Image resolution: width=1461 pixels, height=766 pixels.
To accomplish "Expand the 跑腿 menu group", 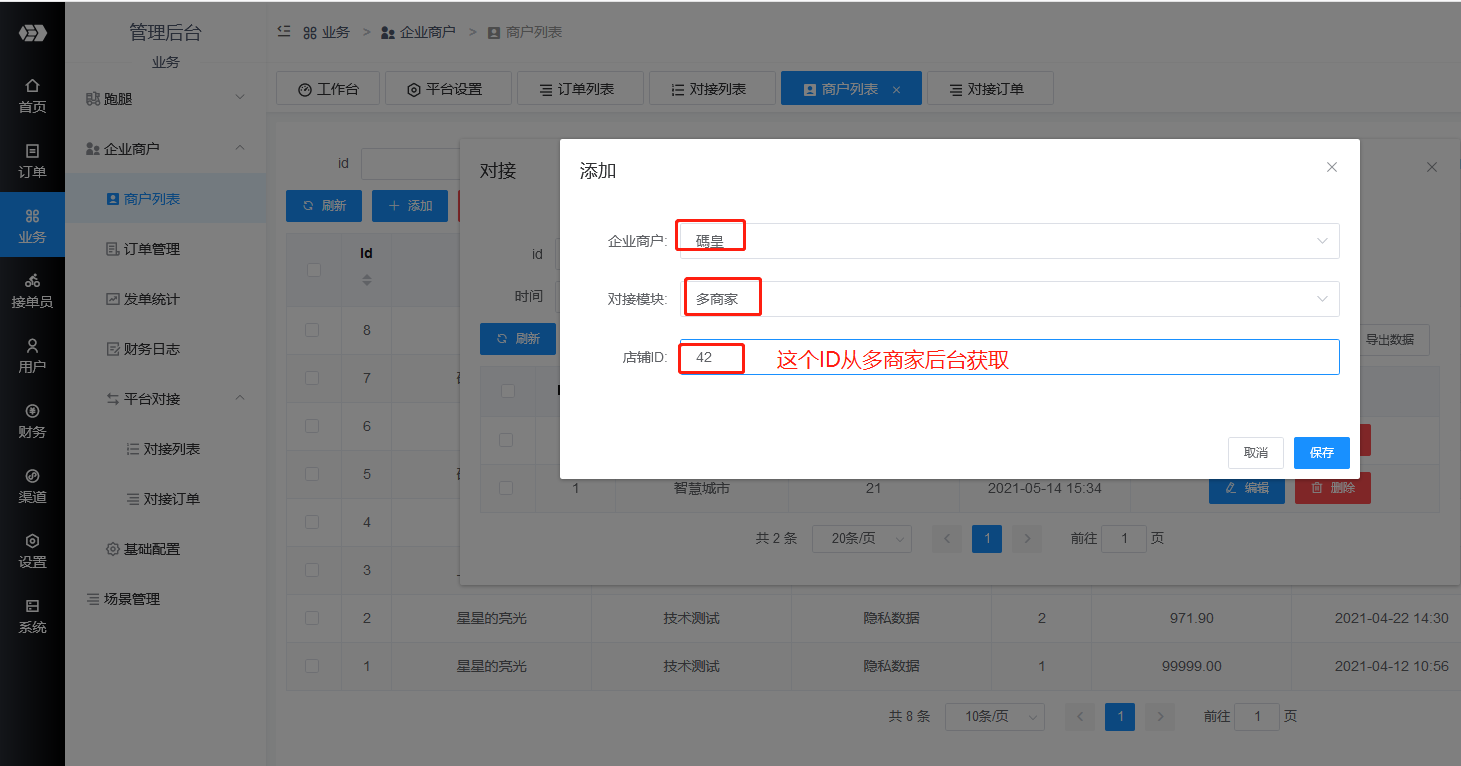I will coord(166,98).
